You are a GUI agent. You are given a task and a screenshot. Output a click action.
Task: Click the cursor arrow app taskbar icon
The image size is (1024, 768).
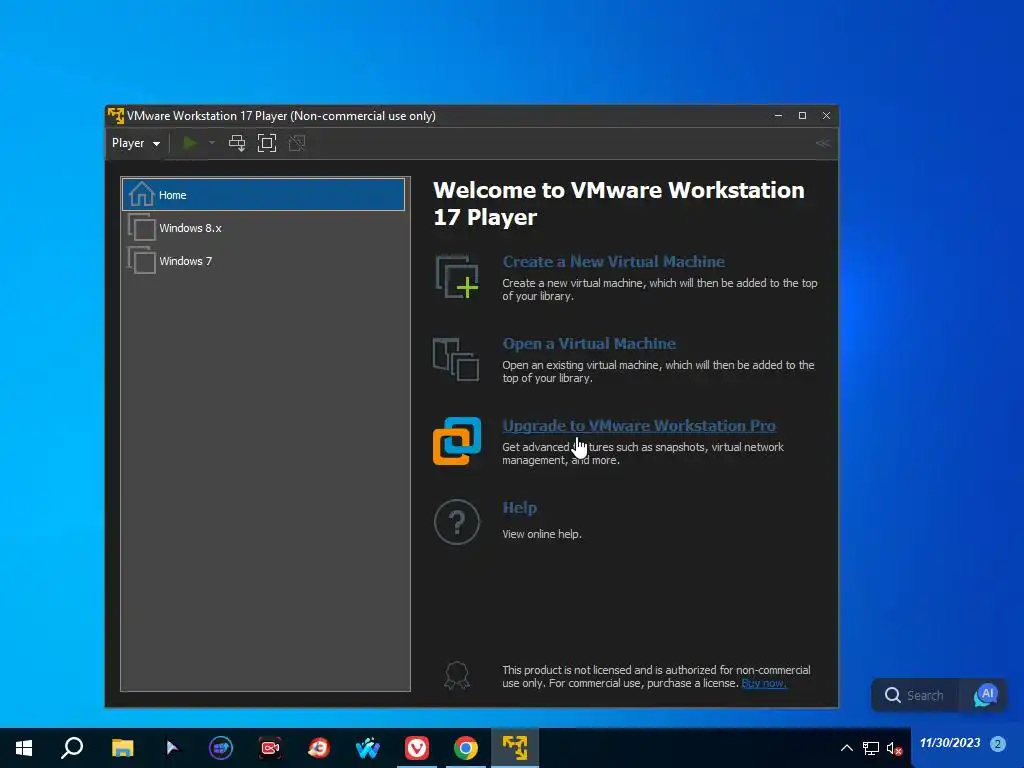pyautogui.click(x=172, y=748)
